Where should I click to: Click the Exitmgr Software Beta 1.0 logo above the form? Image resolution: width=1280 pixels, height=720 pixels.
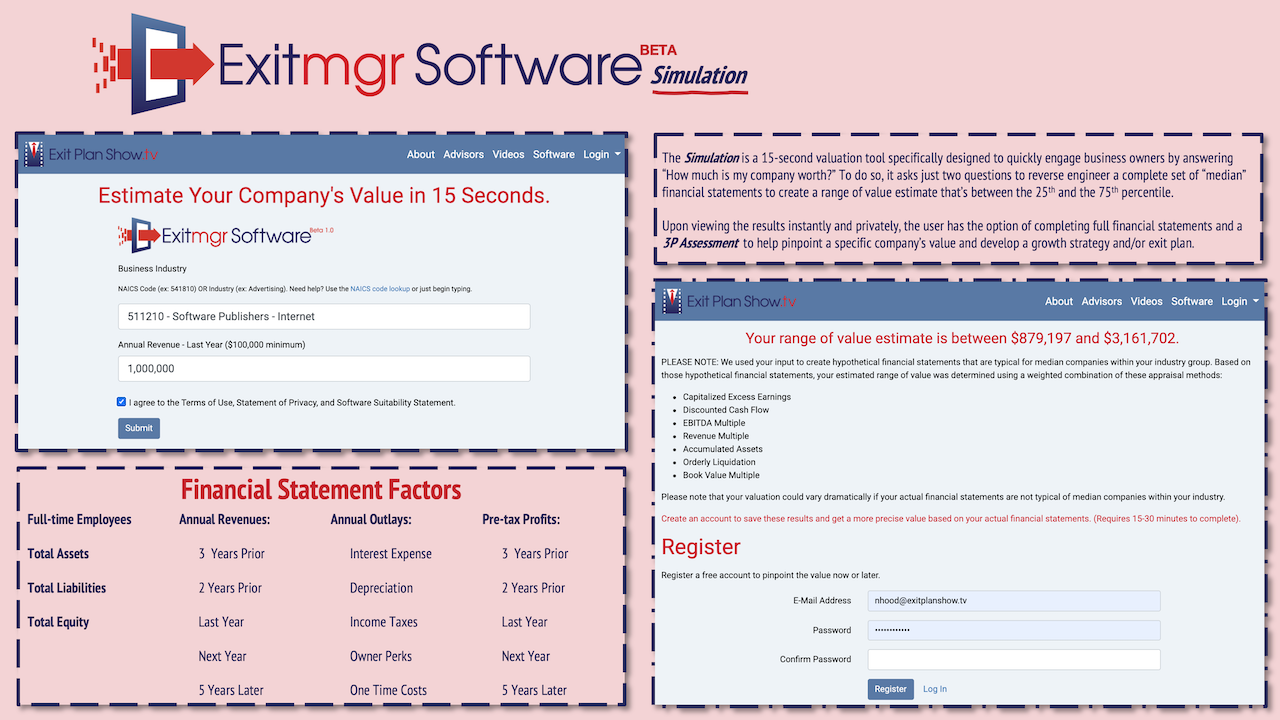(226, 236)
